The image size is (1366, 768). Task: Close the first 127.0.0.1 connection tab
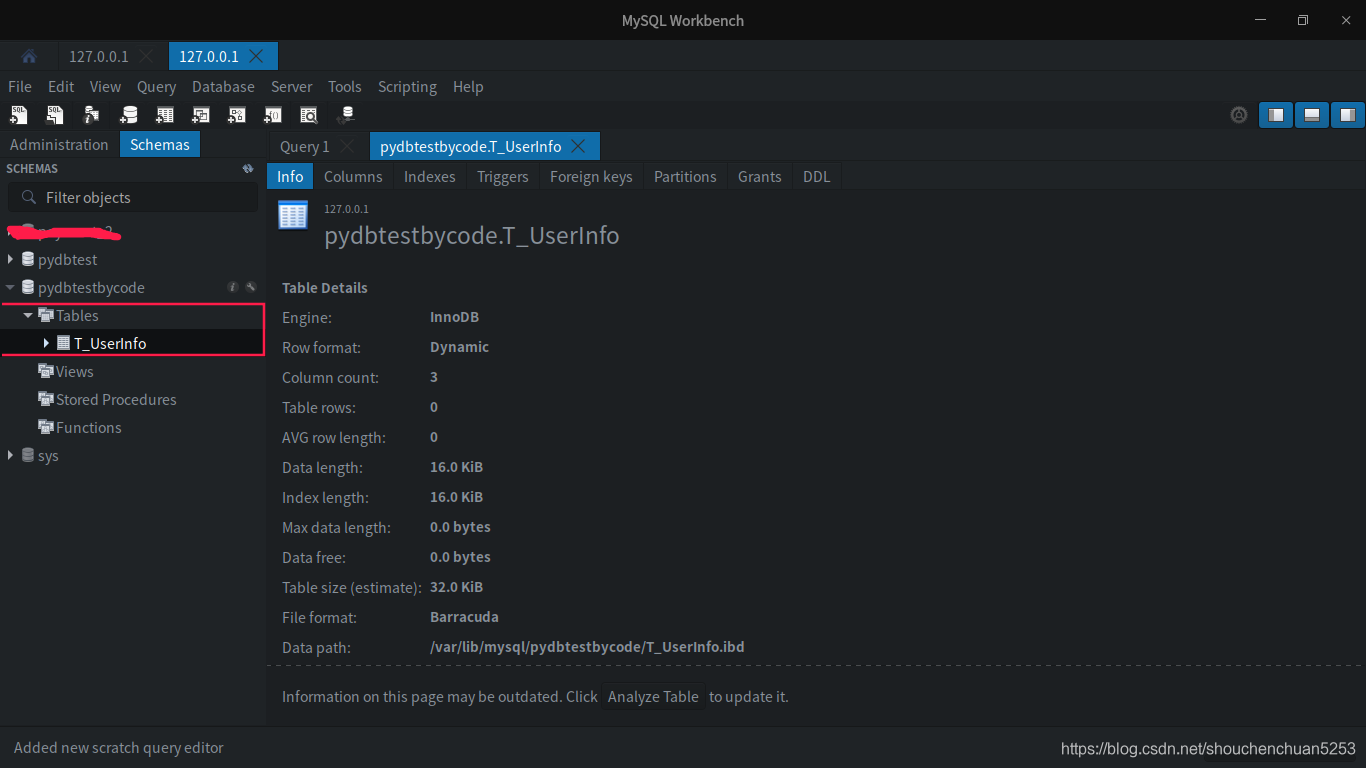(x=147, y=56)
